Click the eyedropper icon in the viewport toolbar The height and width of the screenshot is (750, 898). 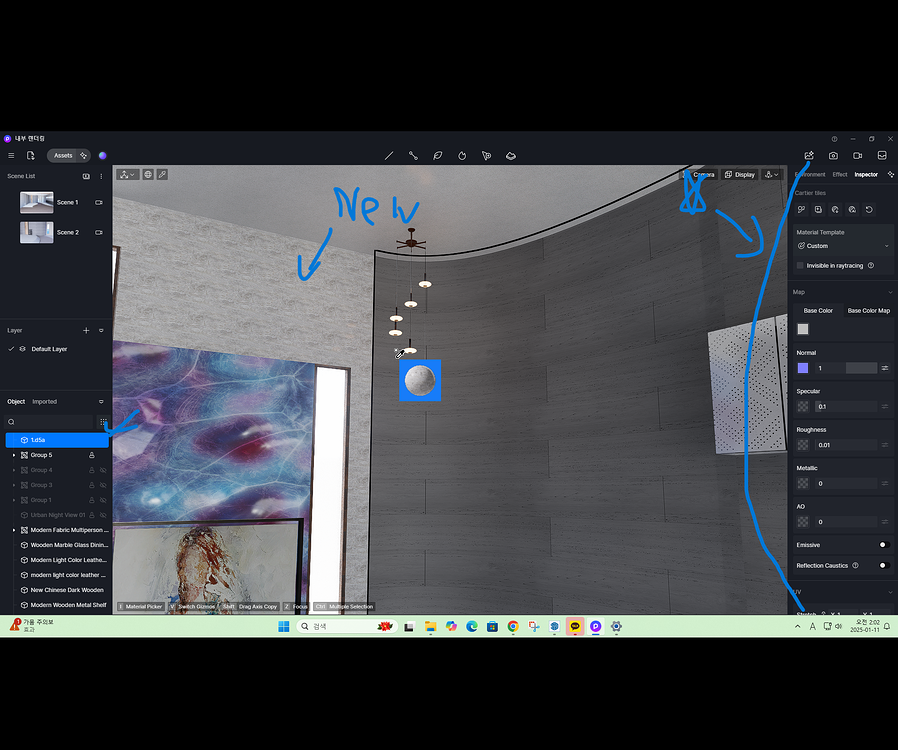162,174
